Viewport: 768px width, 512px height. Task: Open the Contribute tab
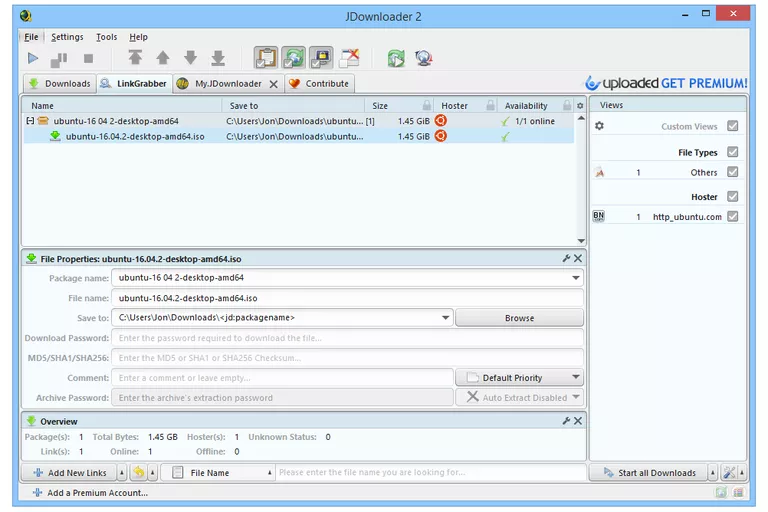[319, 84]
